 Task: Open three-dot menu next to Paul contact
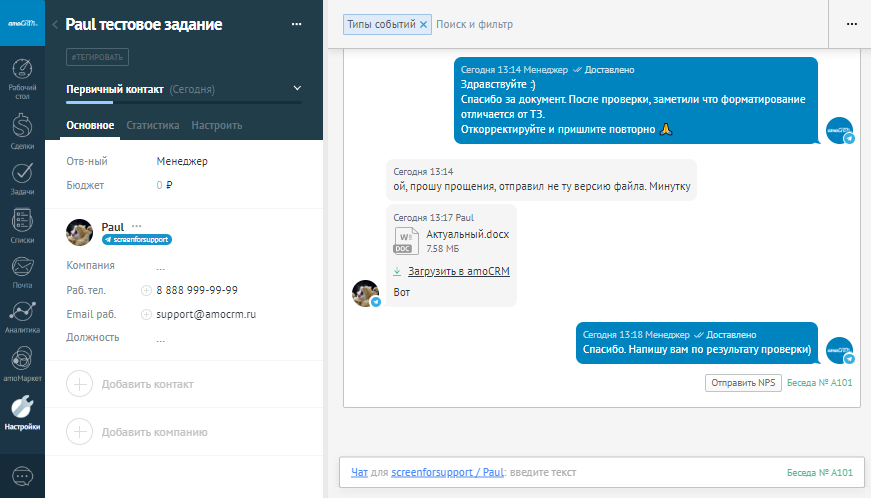(x=137, y=226)
